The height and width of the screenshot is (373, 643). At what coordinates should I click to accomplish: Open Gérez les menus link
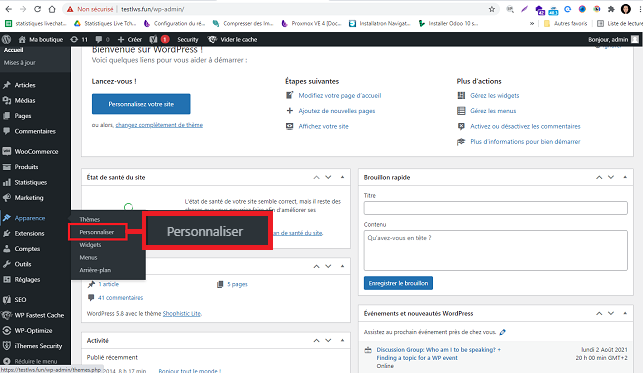click(493, 111)
